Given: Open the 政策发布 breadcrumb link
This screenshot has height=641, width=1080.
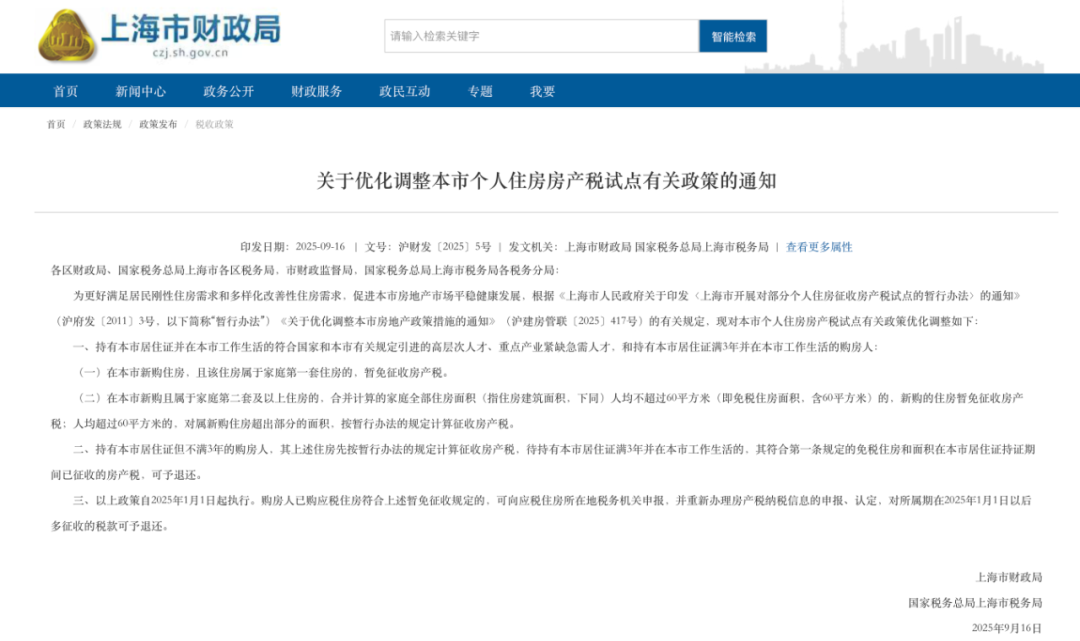Looking at the screenshot, I should click(x=158, y=124).
